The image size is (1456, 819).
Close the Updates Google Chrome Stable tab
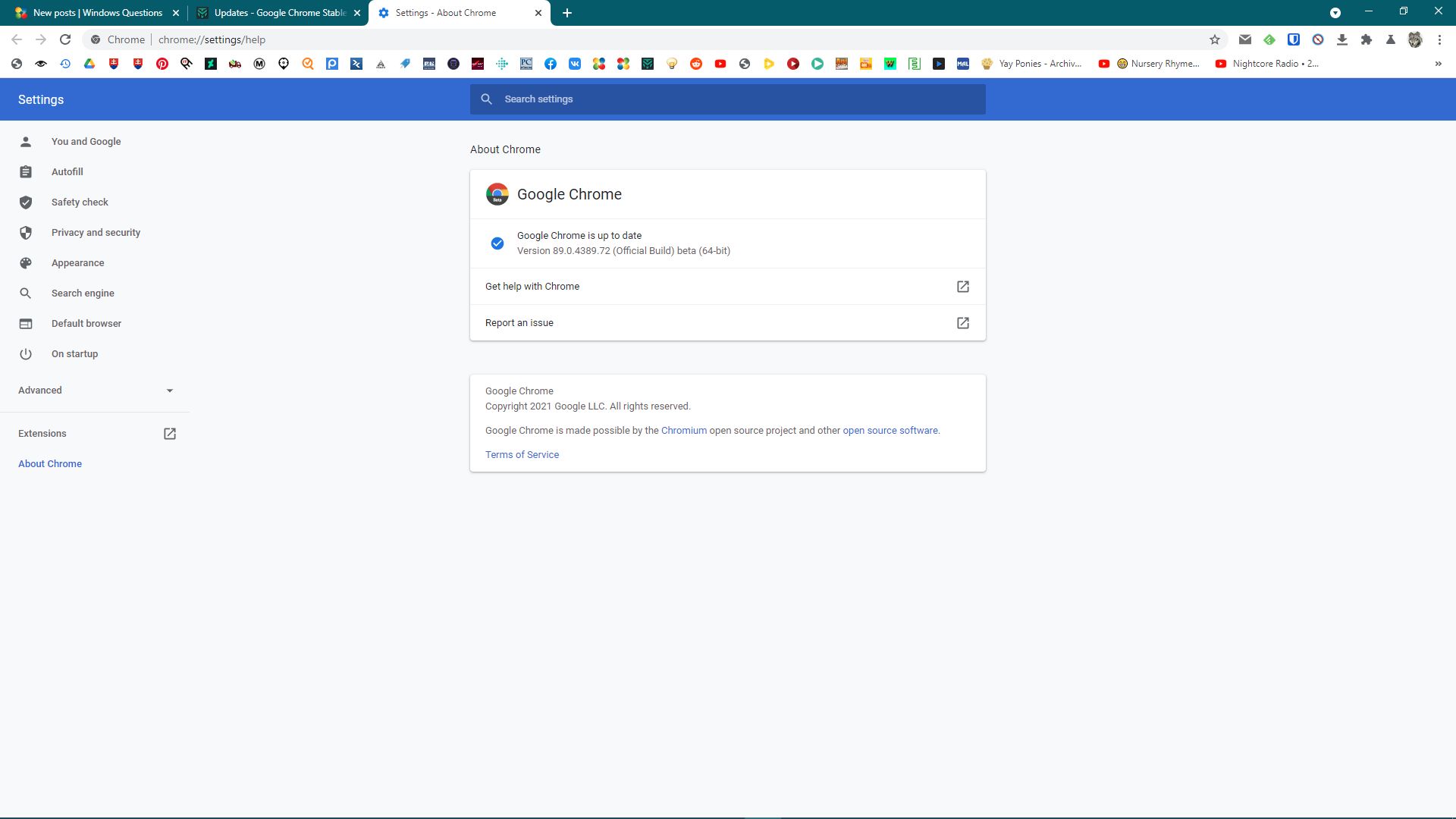pos(357,13)
